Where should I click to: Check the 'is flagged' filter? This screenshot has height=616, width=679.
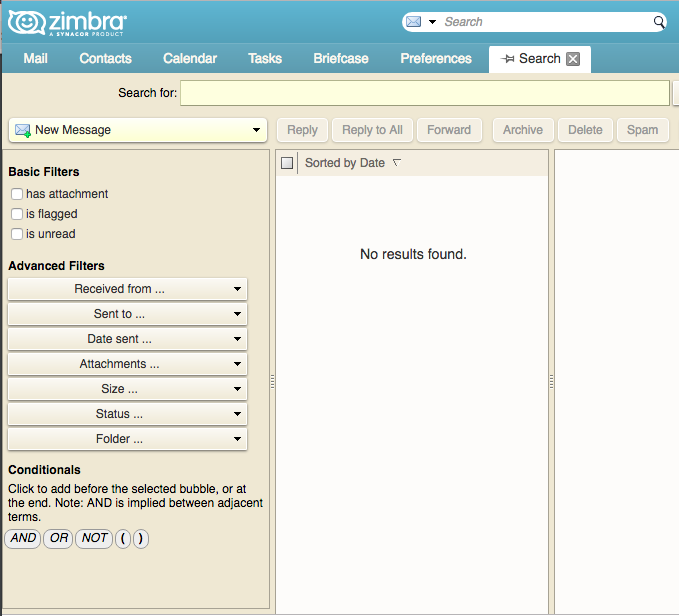(17, 214)
